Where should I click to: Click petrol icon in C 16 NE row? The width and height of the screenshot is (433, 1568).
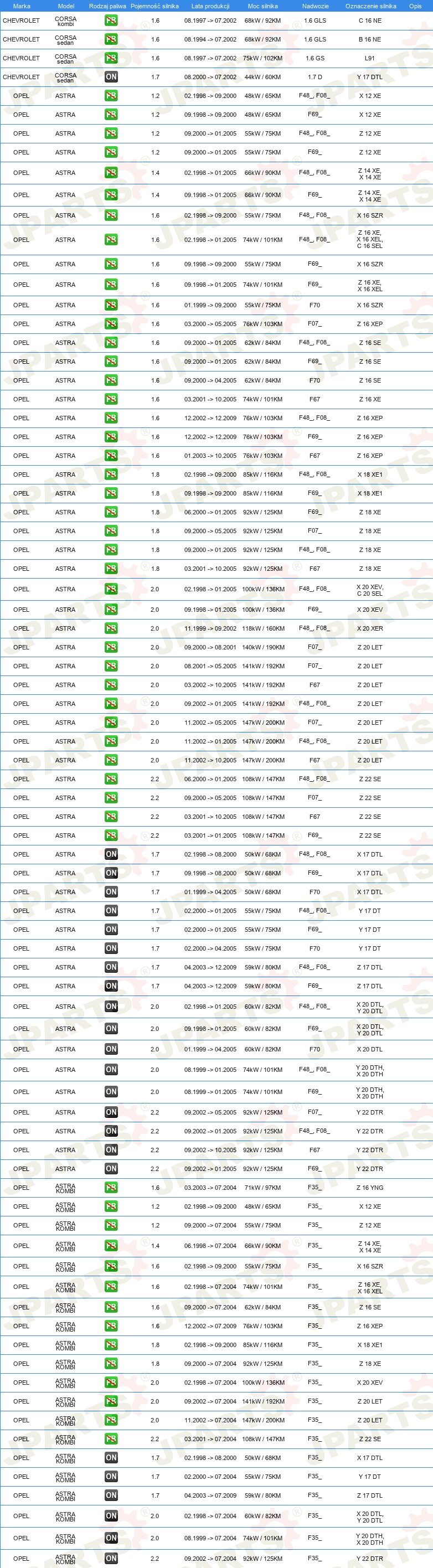click(x=111, y=20)
